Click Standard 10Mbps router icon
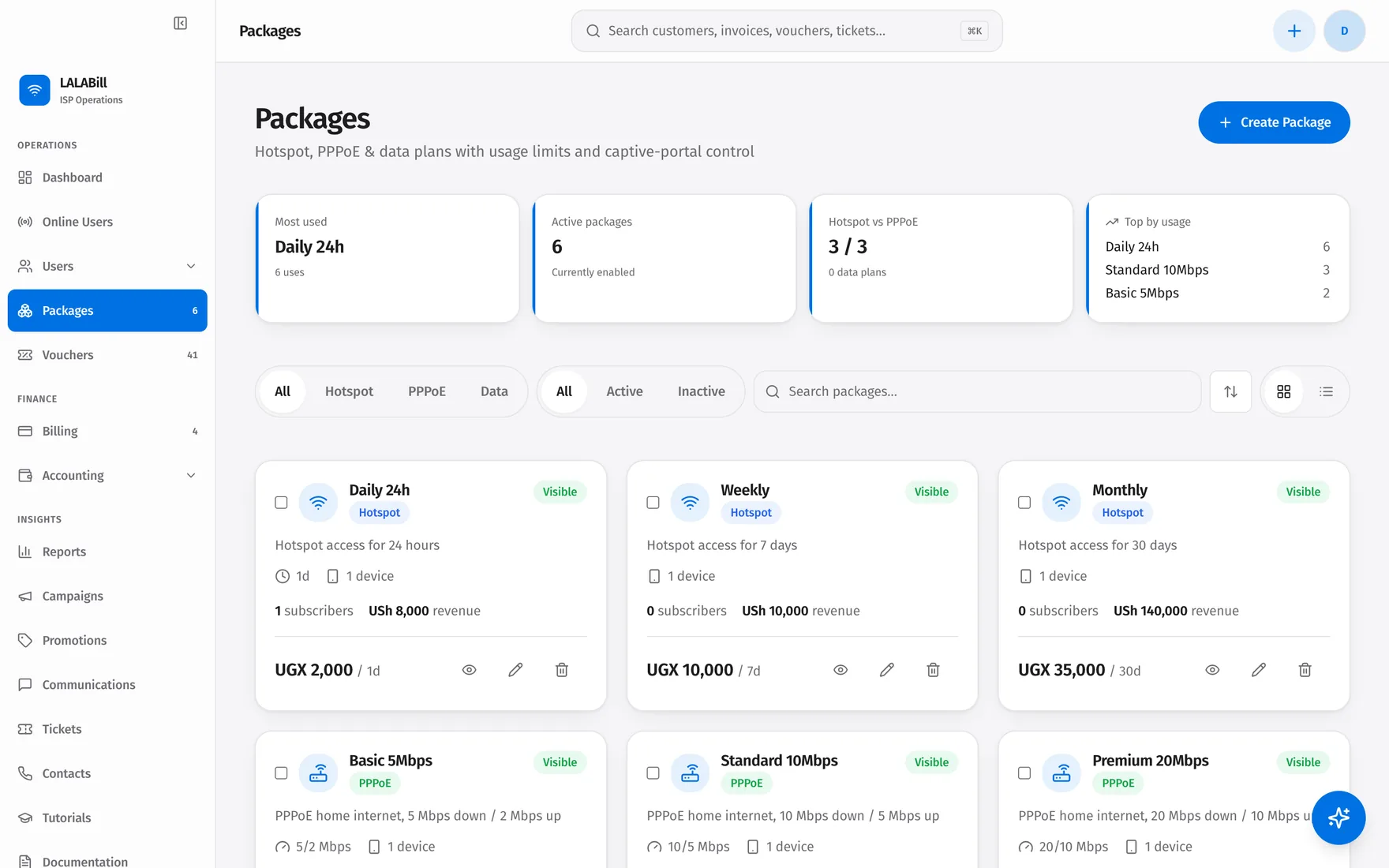Viewport: 1389px width, 868px height. point(690,773)
